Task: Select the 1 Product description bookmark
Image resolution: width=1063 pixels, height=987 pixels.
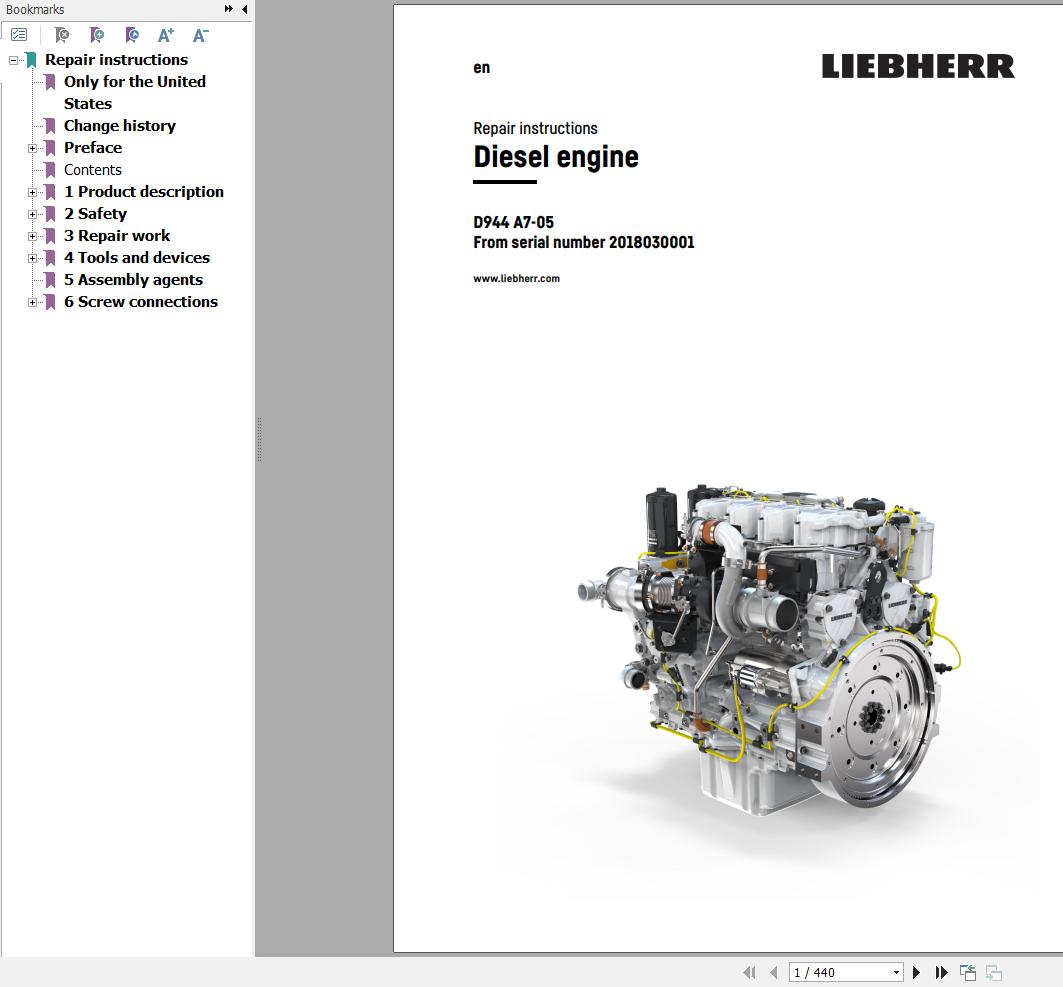Action: pos(144,192)
